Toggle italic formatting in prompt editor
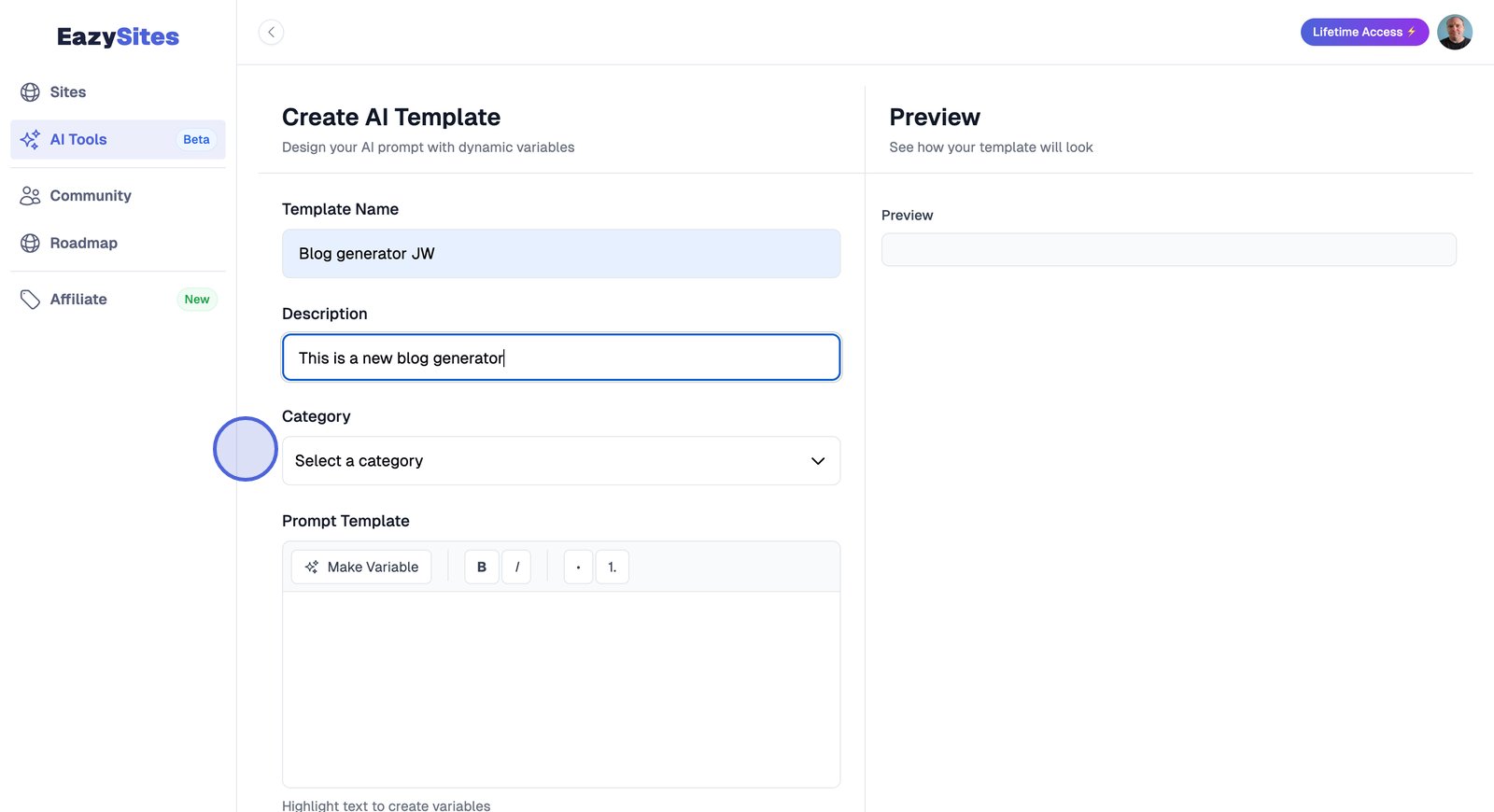This screenshot has height=812, width=1494. pyautogui.click(x=516, y=567)
